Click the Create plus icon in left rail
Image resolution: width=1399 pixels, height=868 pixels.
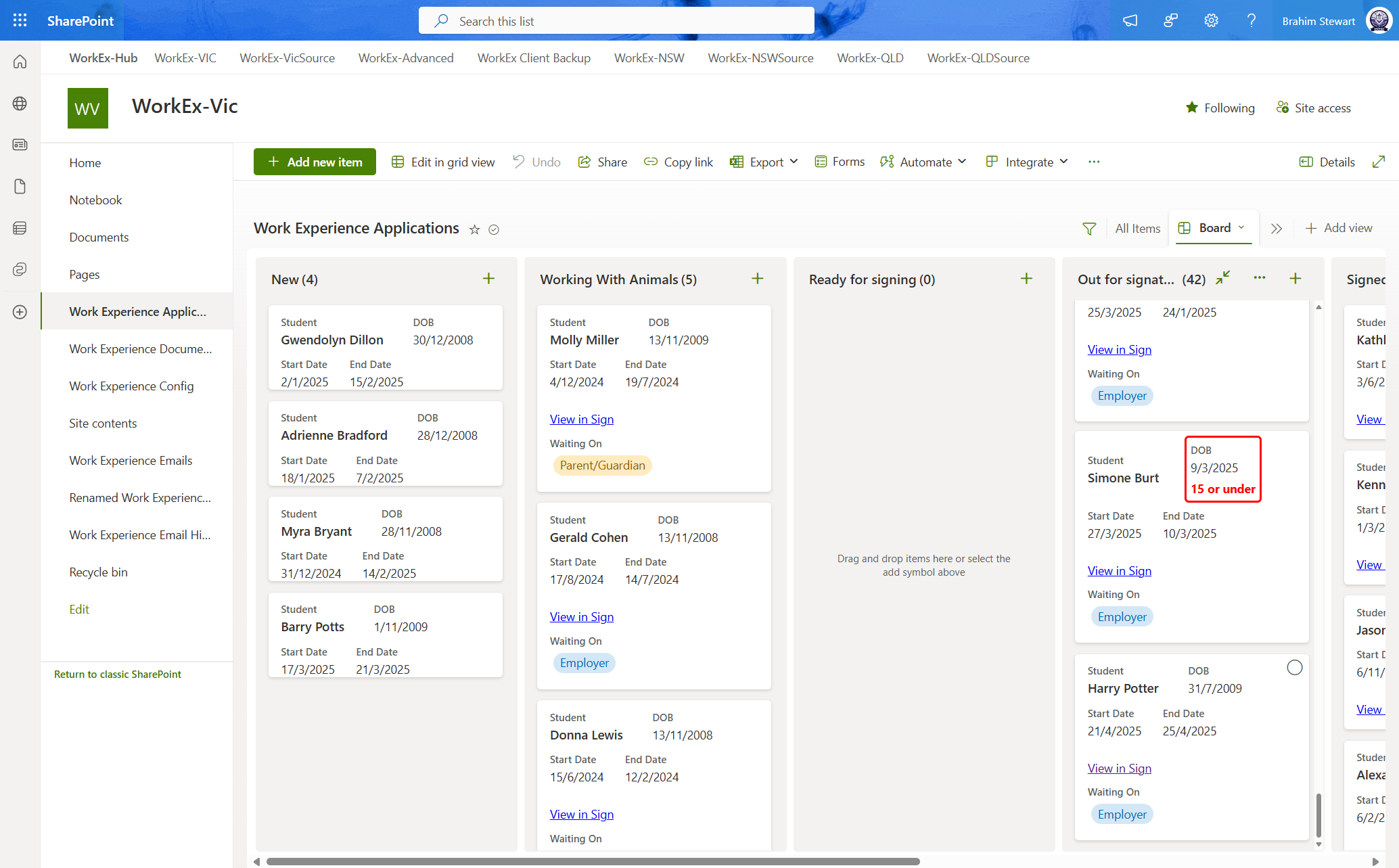coord(20,312)
